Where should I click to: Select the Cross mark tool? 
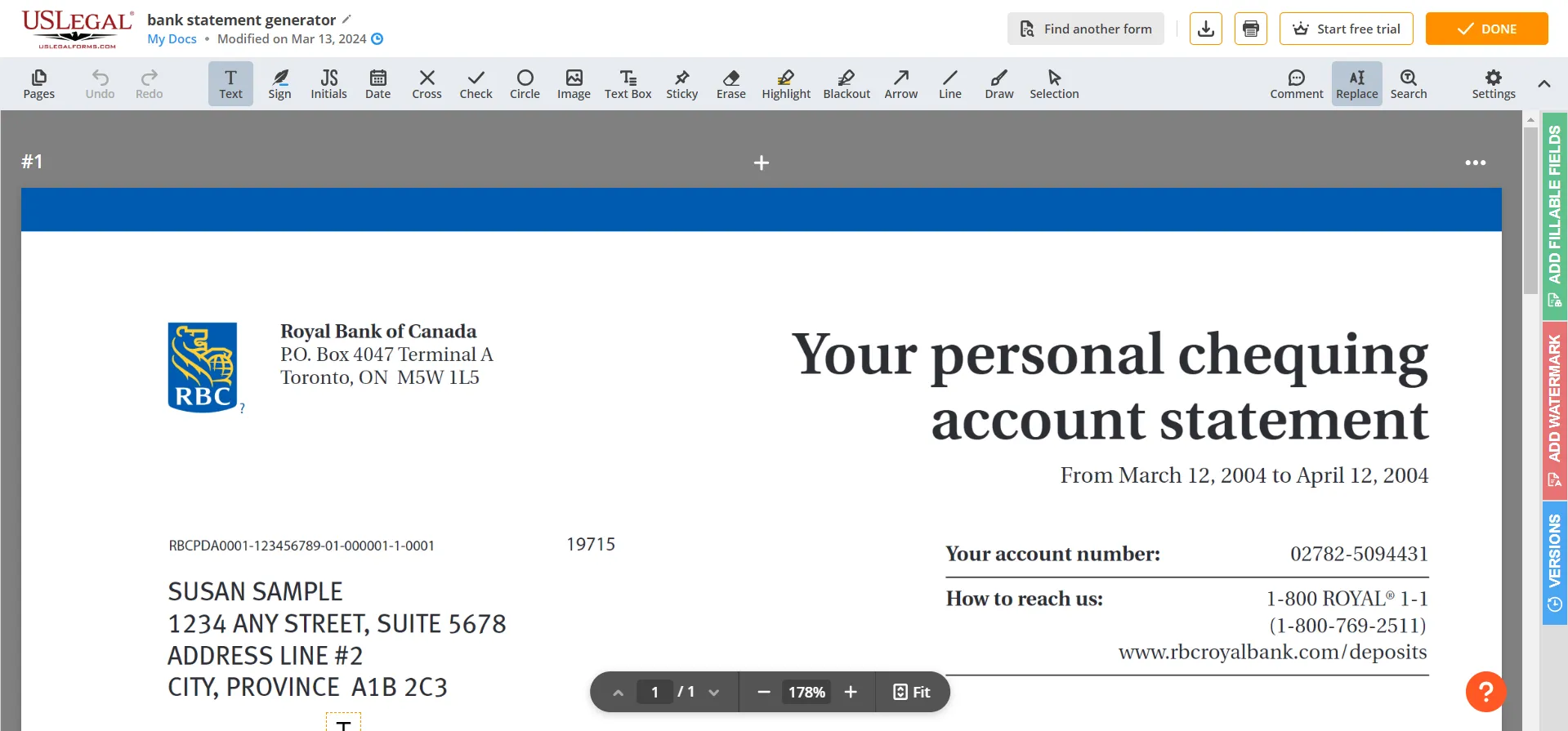(x=427, y=84)
